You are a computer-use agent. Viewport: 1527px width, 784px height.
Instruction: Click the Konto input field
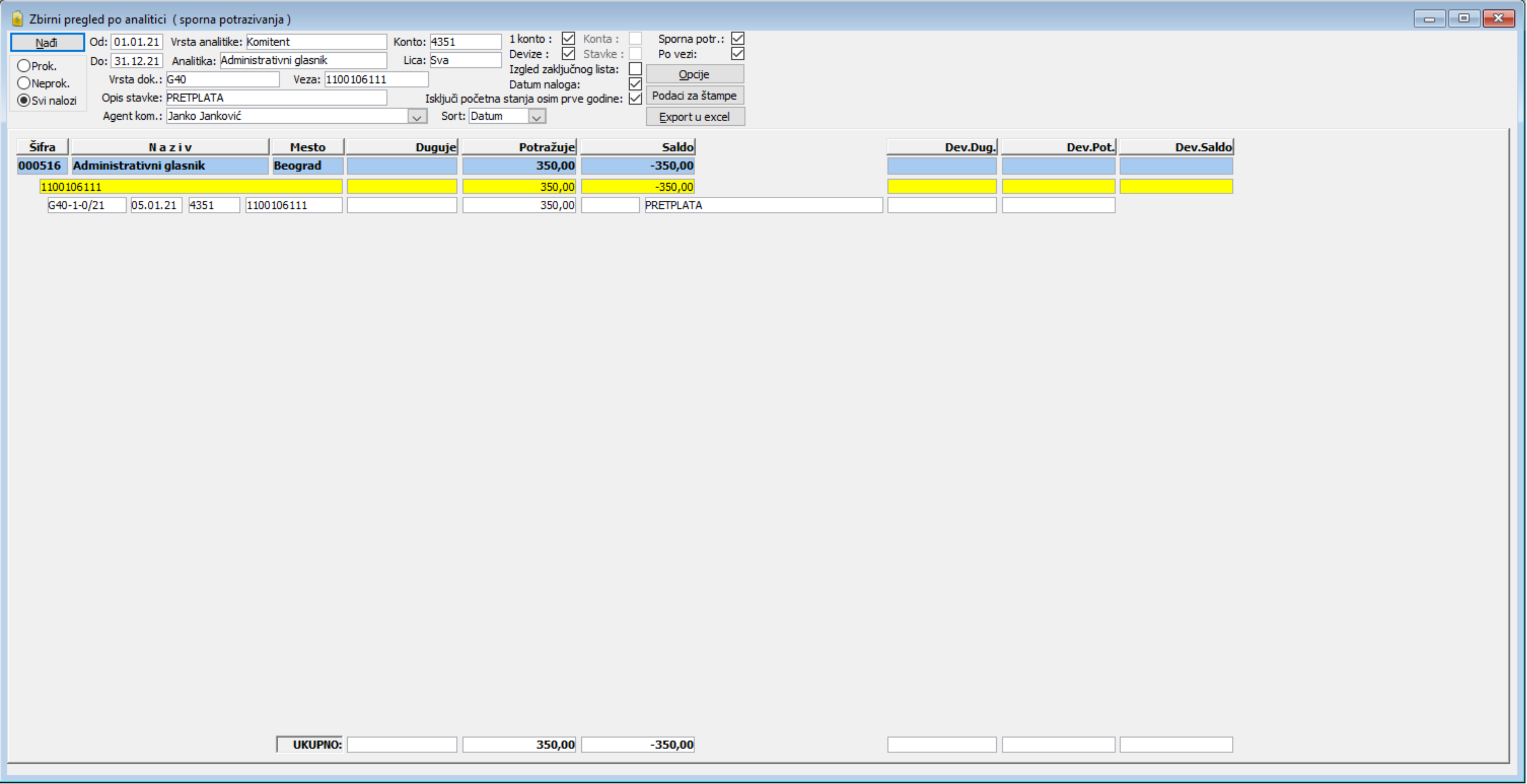click(x=465, y=42)
